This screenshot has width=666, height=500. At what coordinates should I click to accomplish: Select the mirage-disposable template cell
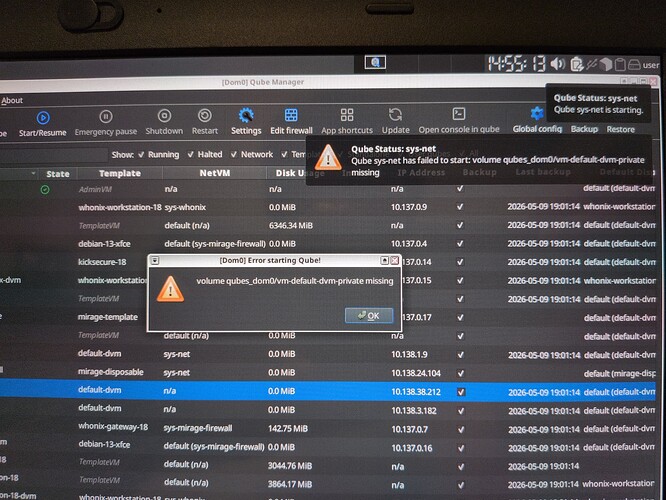[x=110, y=372]
